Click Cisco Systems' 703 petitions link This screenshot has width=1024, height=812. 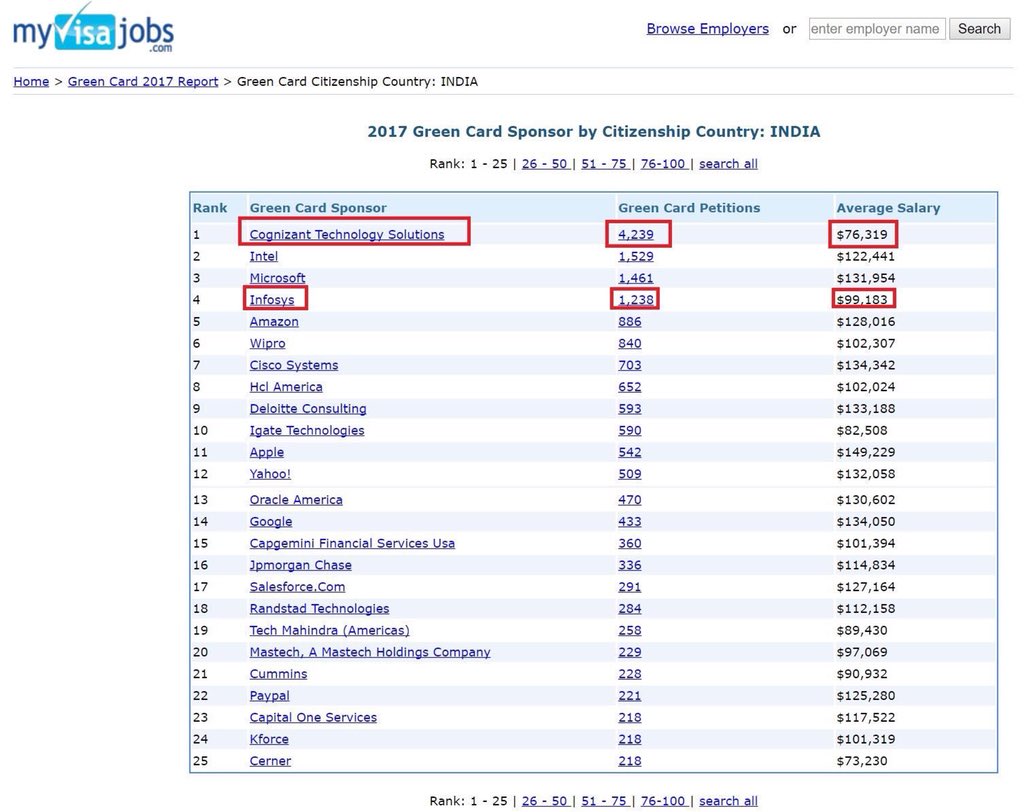point(630,365)
